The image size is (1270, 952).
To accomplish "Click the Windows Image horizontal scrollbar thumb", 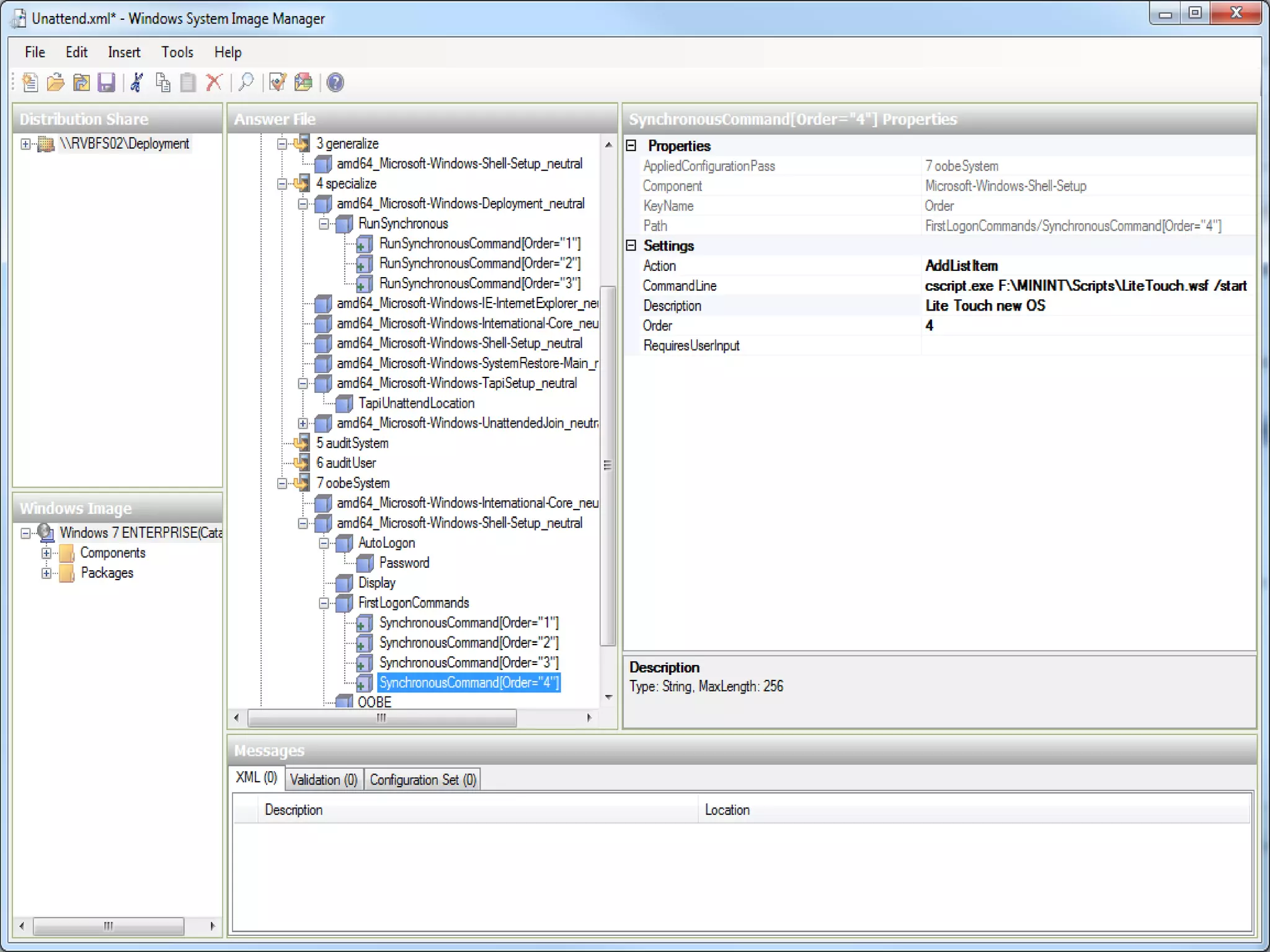I will tap(109, 926).
